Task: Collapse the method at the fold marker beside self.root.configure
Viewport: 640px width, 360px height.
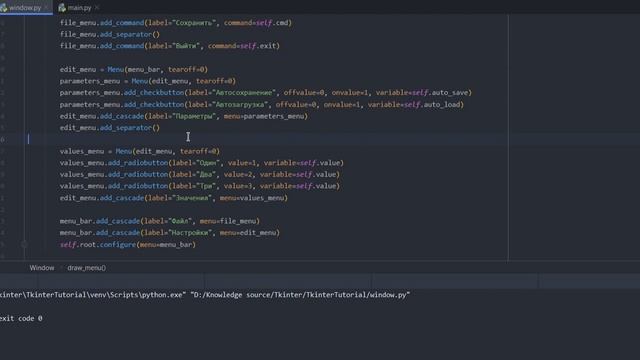Action: (24, 244)
